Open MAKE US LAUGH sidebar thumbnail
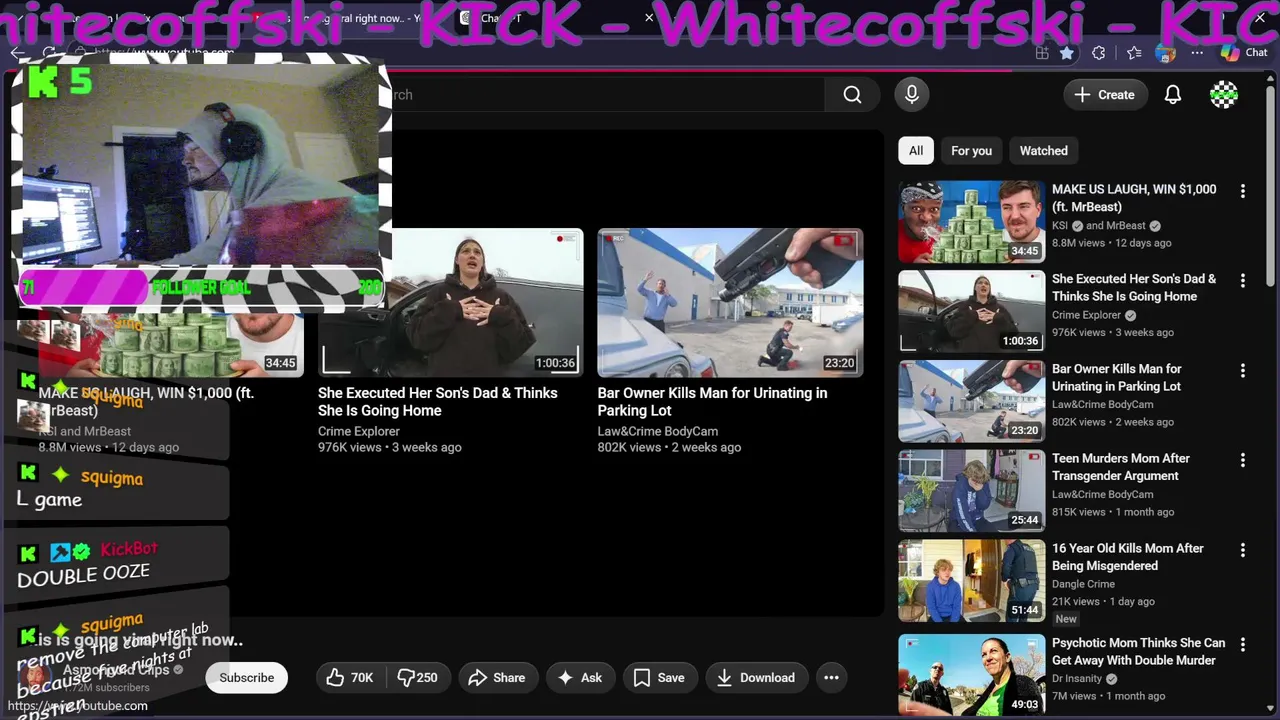Image resolution: width=1280 pixels, height=720 pixels. tap(971, 221)
